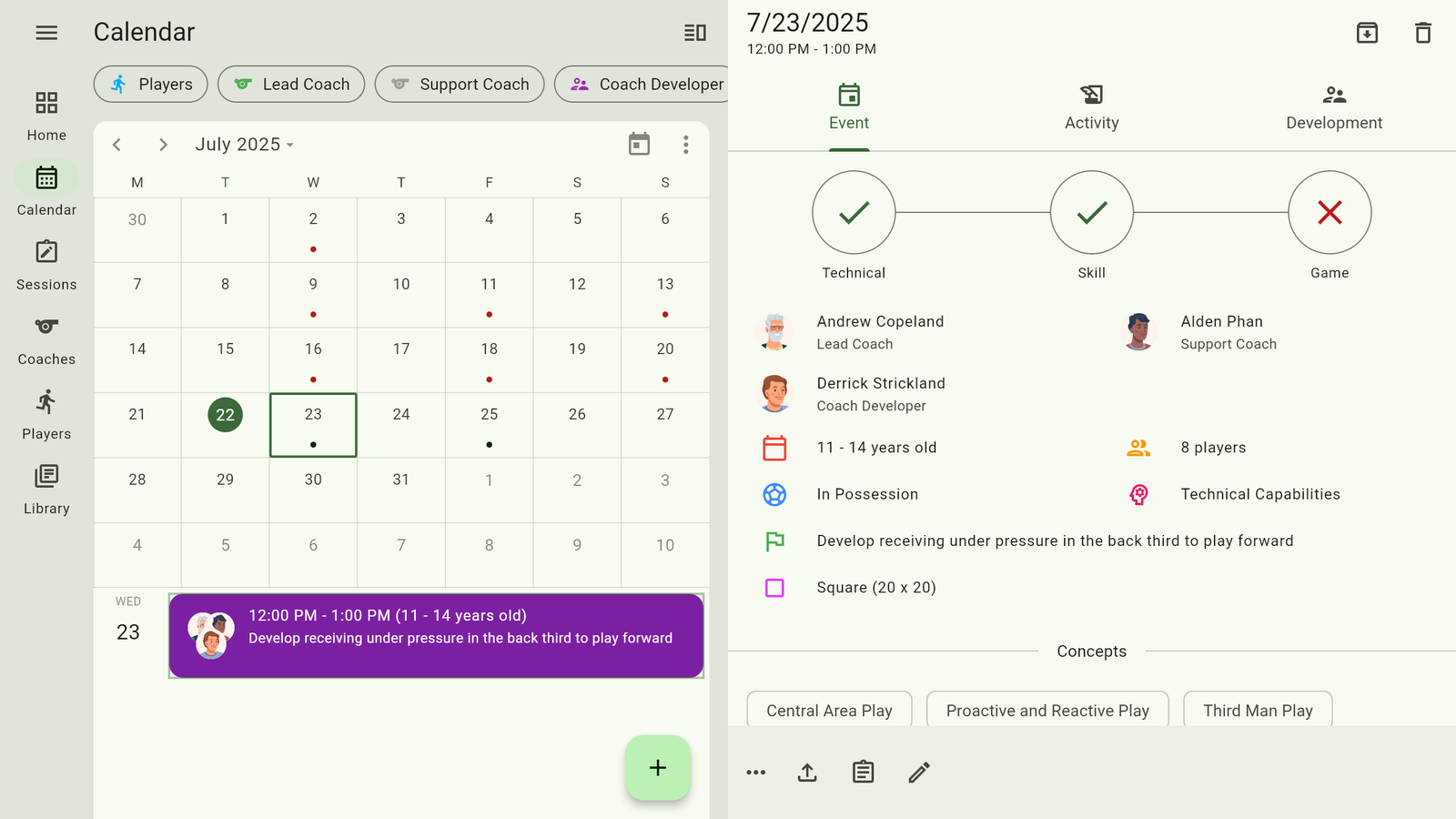This screenshot has width=1456, height=819.
Task: Click the trash delete icon
Action: tap(1423, 33)
